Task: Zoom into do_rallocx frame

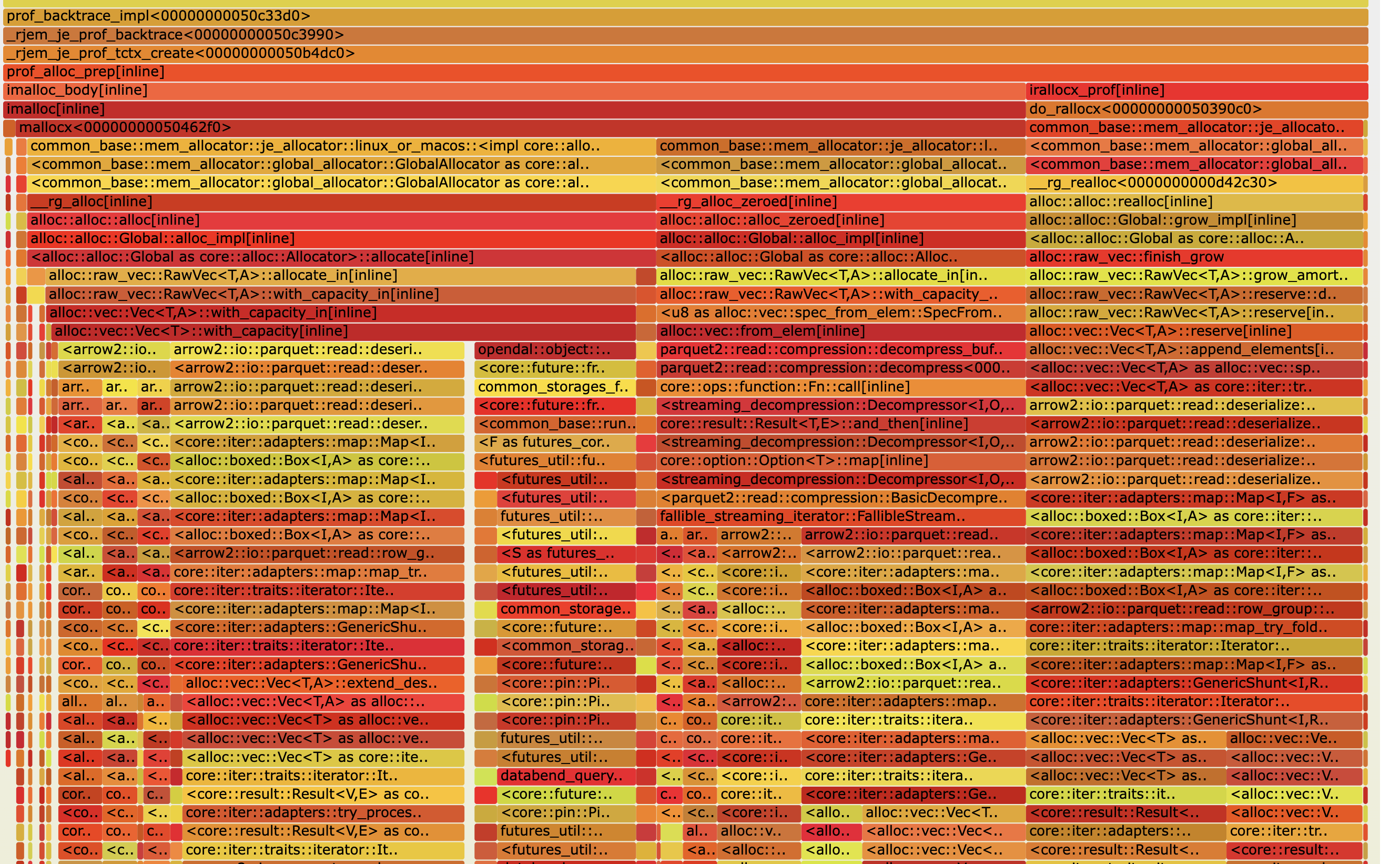Action: pos(1196,108)
